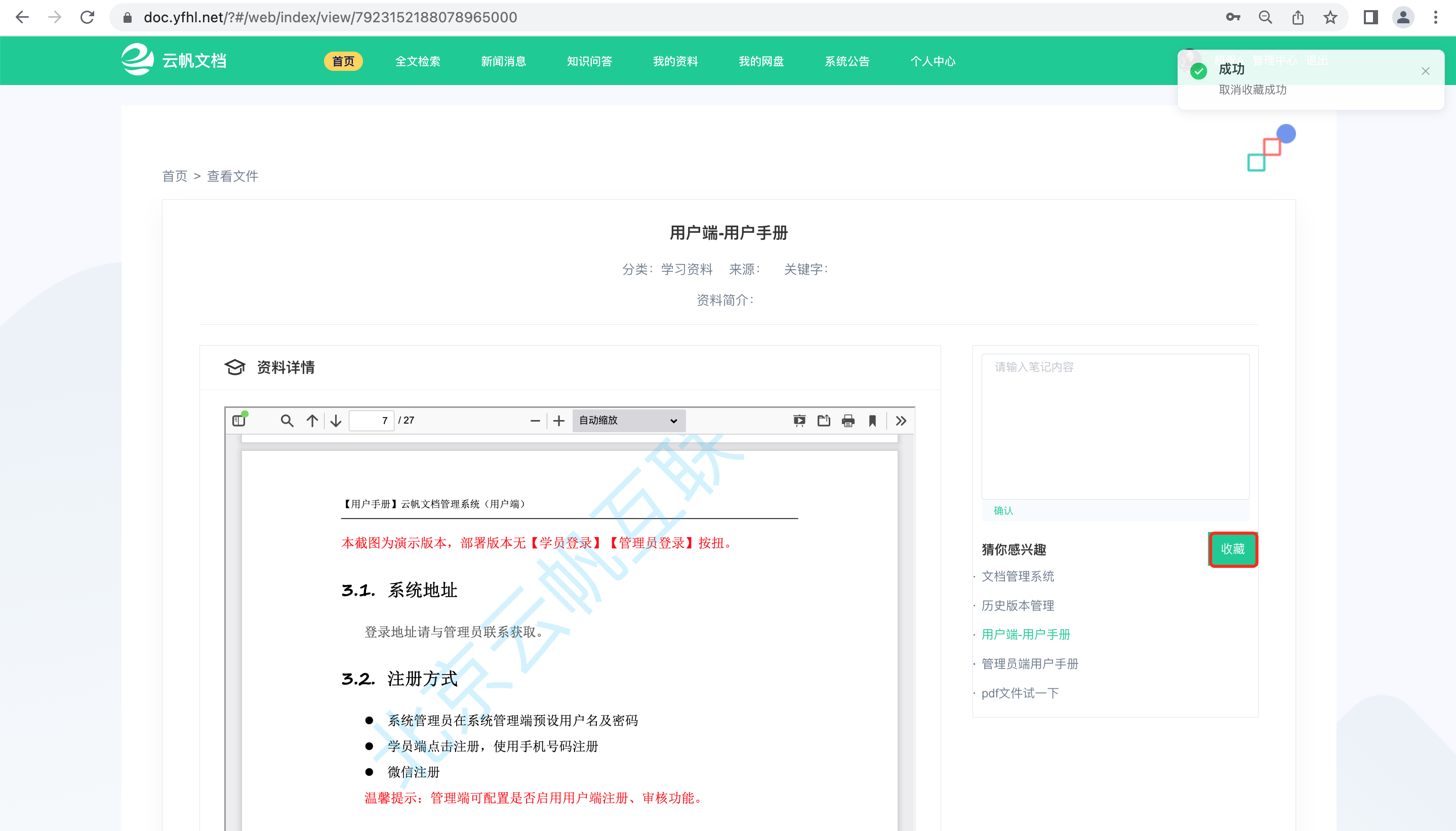Go to next PDF page

[336, 421]
